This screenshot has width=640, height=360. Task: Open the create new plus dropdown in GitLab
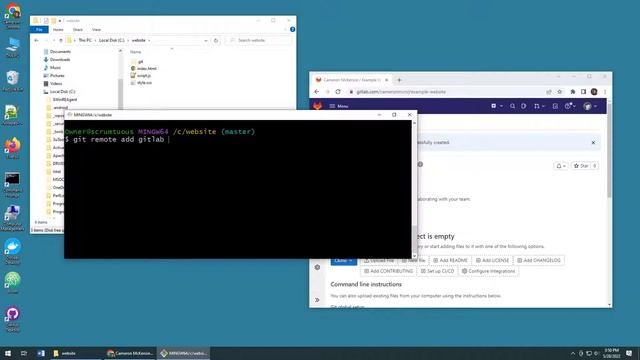point(496,106)
